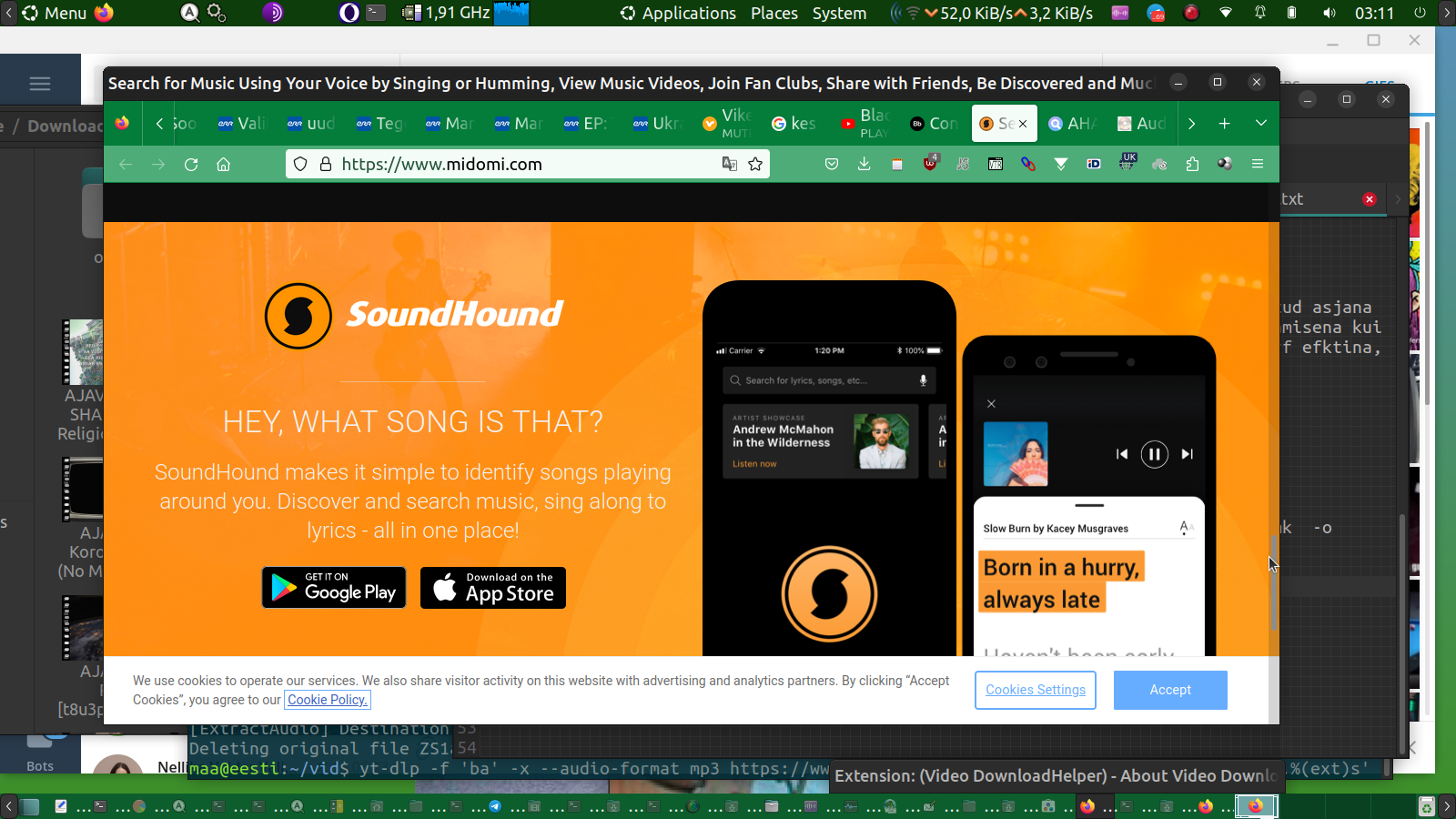
Task: Close the active SoundHound tab
Action: tap(1023, 124)
